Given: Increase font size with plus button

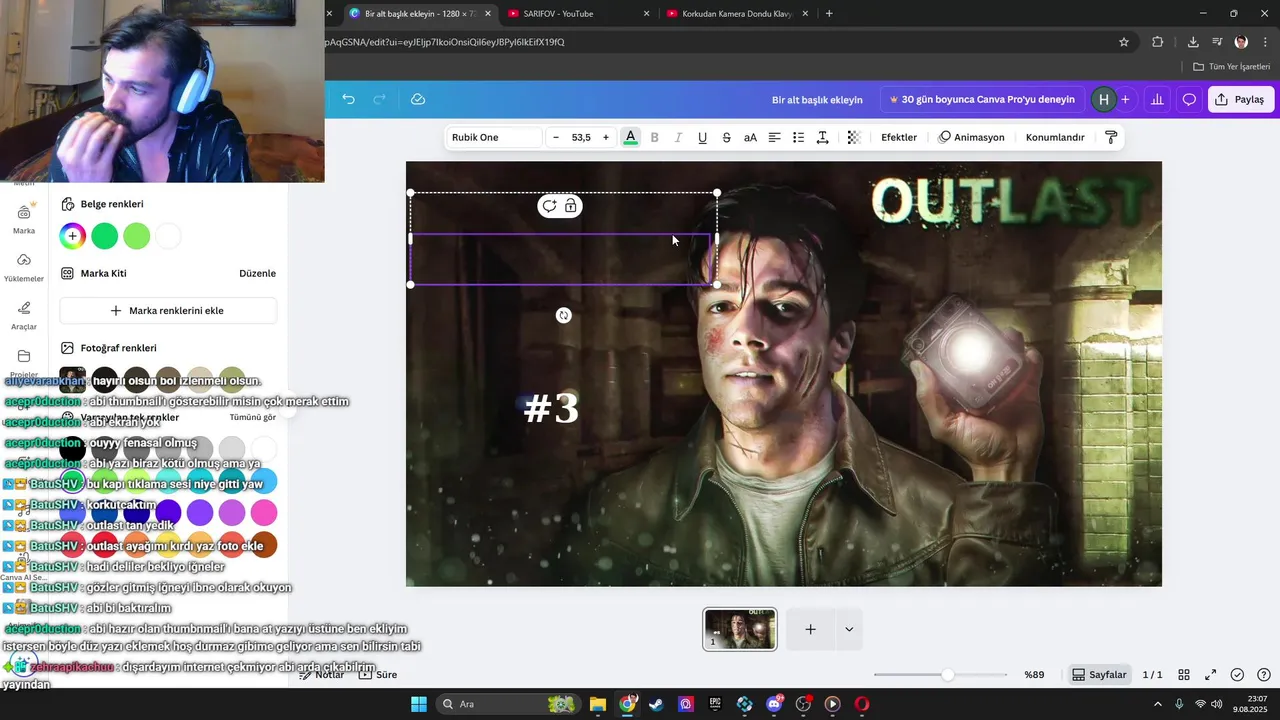Looking at the screenshot, I should point(605,137).
